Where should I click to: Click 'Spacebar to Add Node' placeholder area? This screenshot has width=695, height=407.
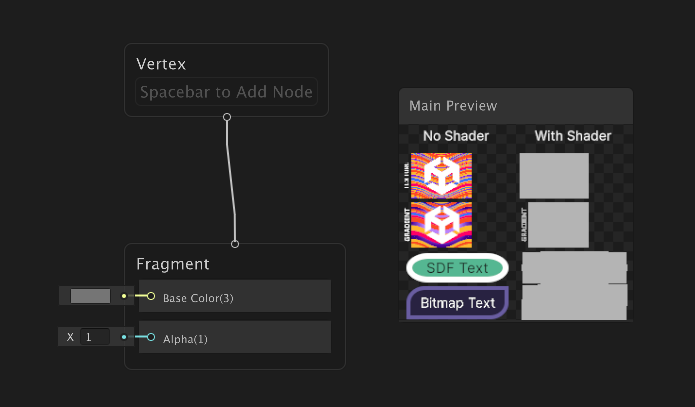226,93
